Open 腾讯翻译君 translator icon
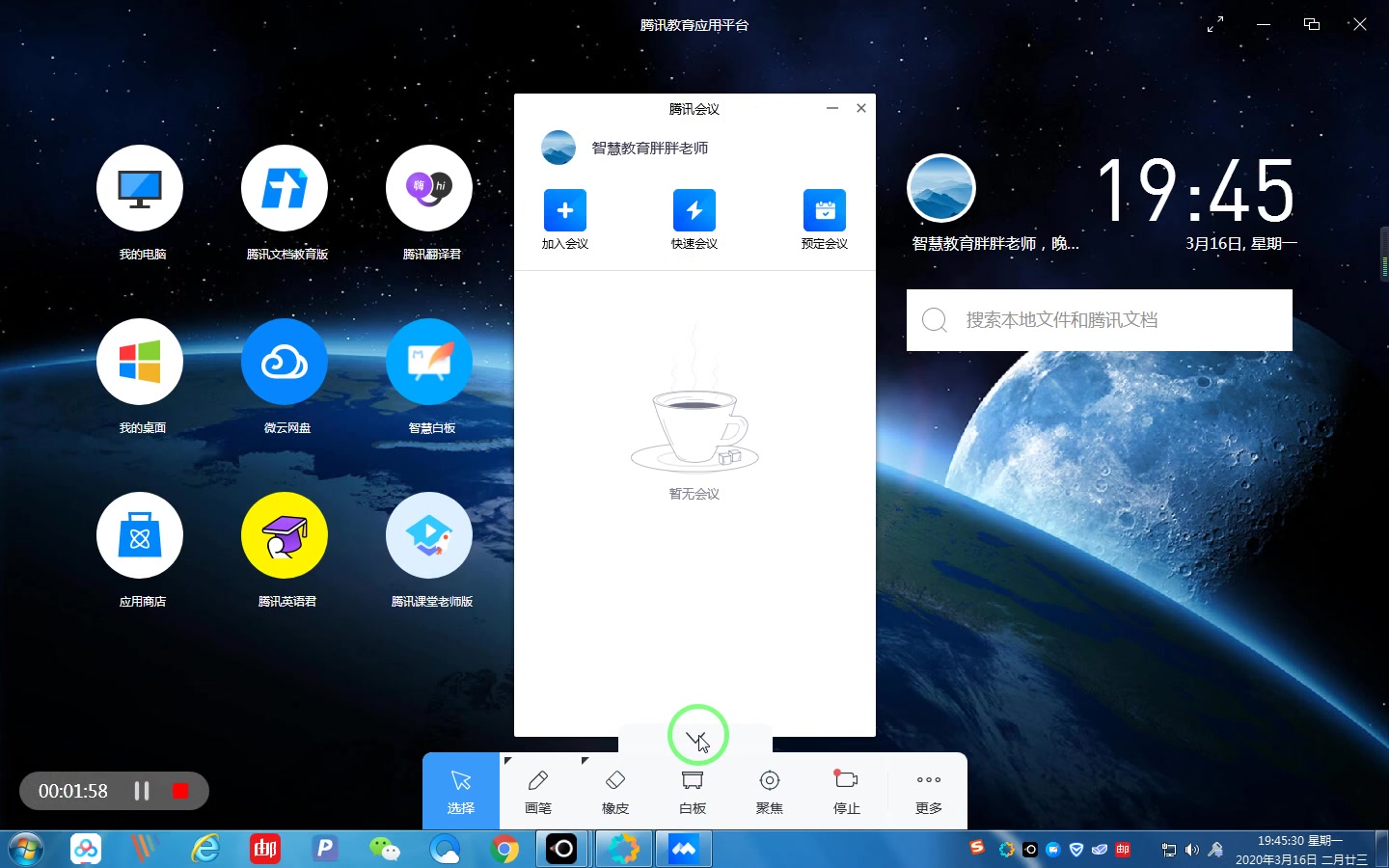 (429, 188)
